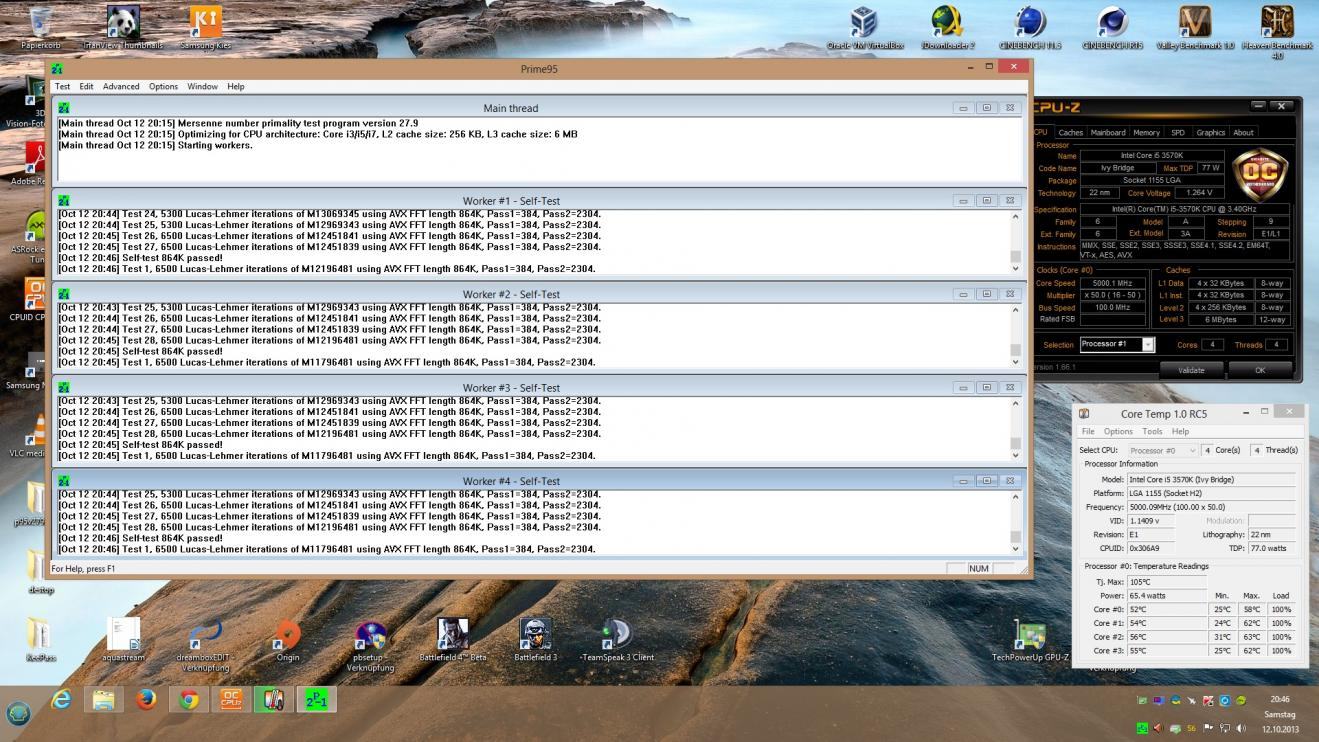
Task: Open Core Temp Help menu
Action: click(1180, 431)
